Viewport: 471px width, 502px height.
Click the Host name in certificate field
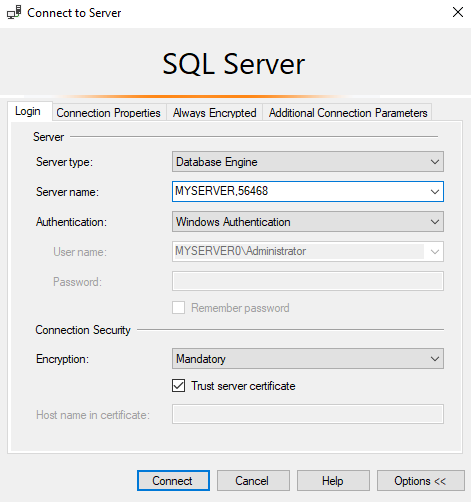tap(308, 414)
